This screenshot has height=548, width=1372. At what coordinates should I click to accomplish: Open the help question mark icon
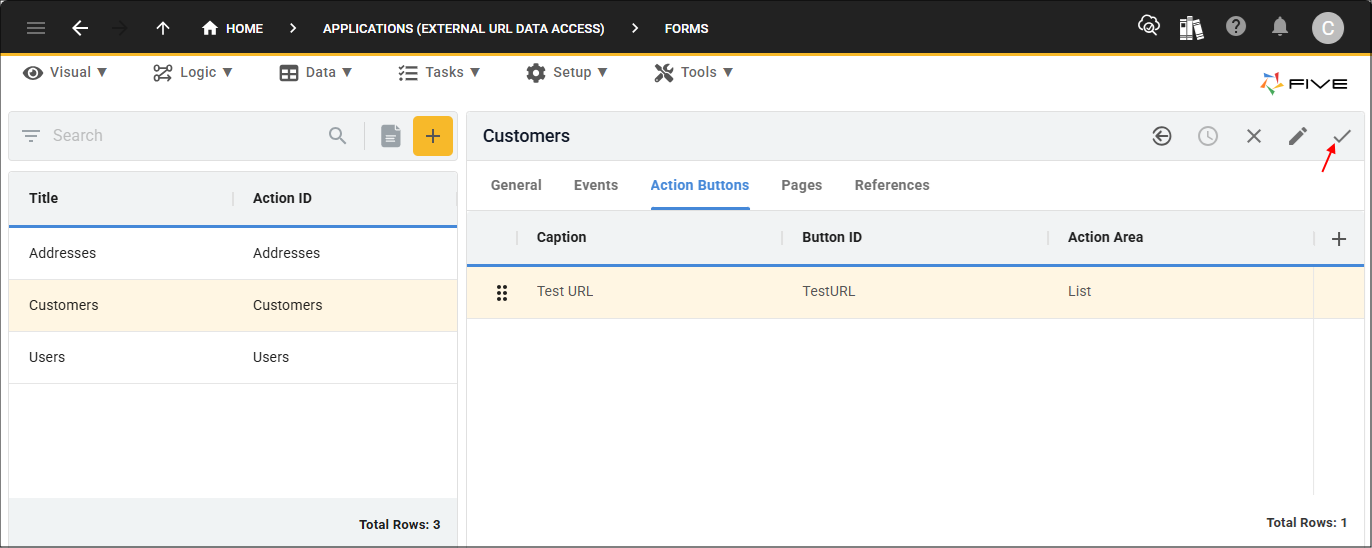(1236, 28)
